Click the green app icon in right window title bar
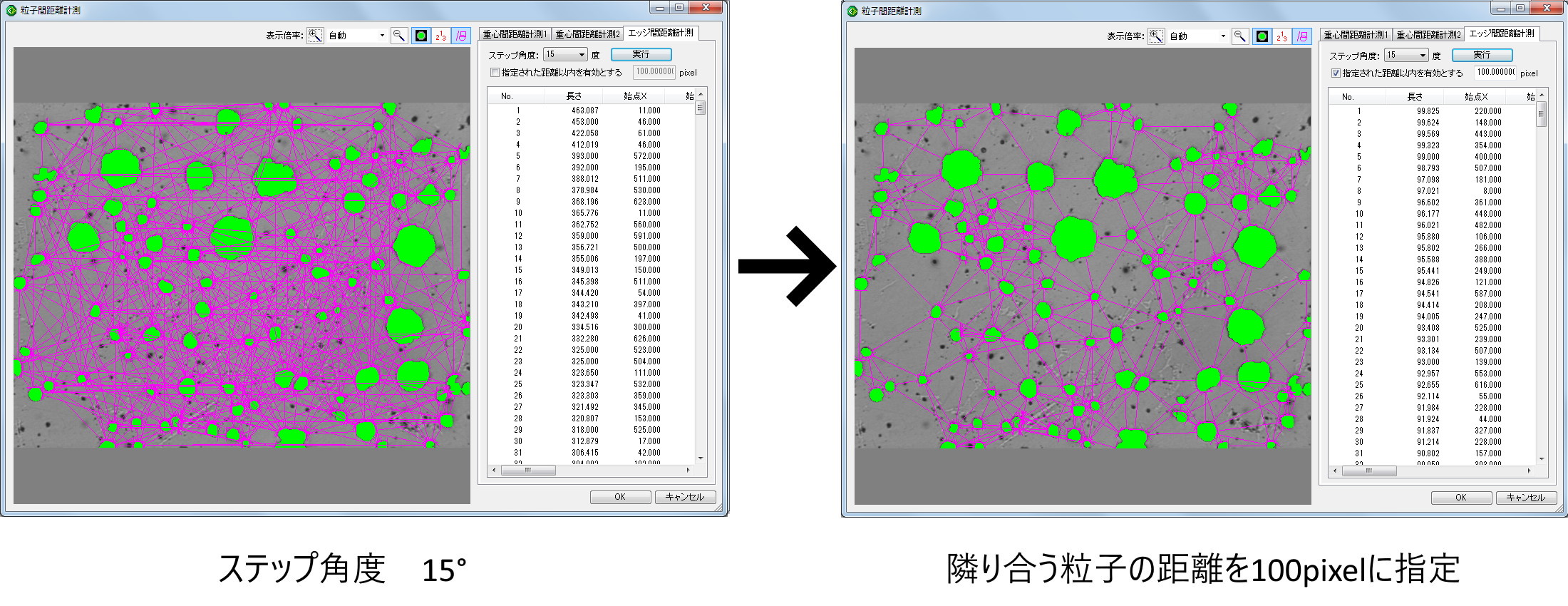 point(852,11)
